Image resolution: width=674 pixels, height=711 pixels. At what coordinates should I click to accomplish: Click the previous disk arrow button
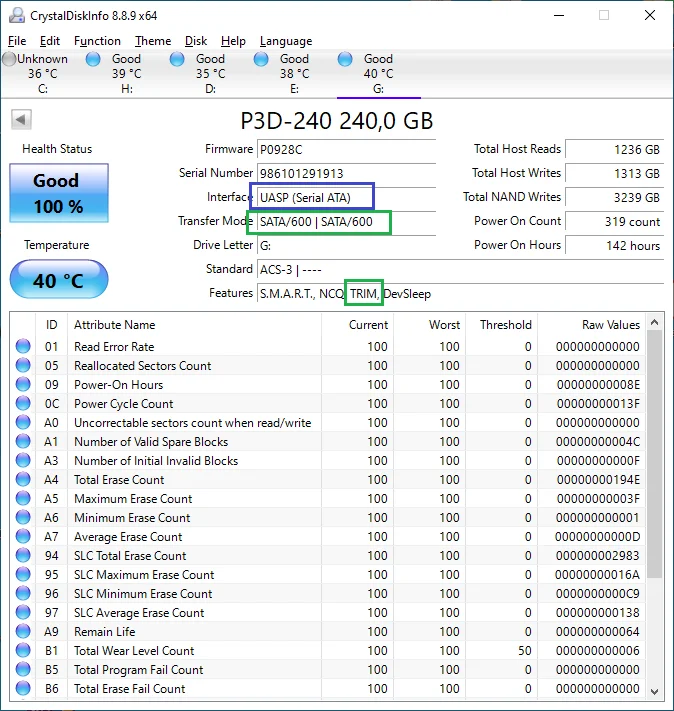pos(21,120)
